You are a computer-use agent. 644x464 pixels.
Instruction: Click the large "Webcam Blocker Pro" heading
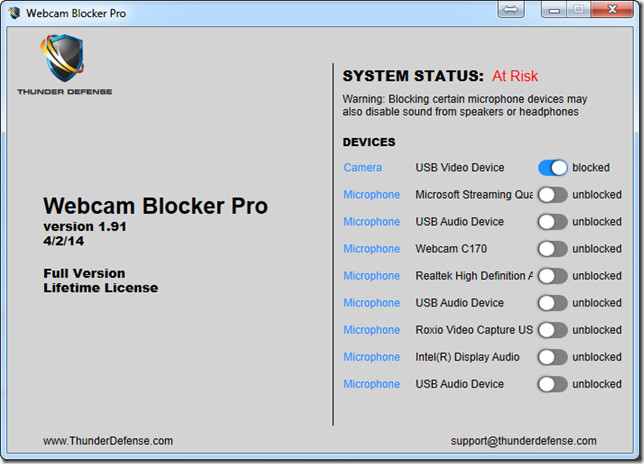click(x=156, y=206)
